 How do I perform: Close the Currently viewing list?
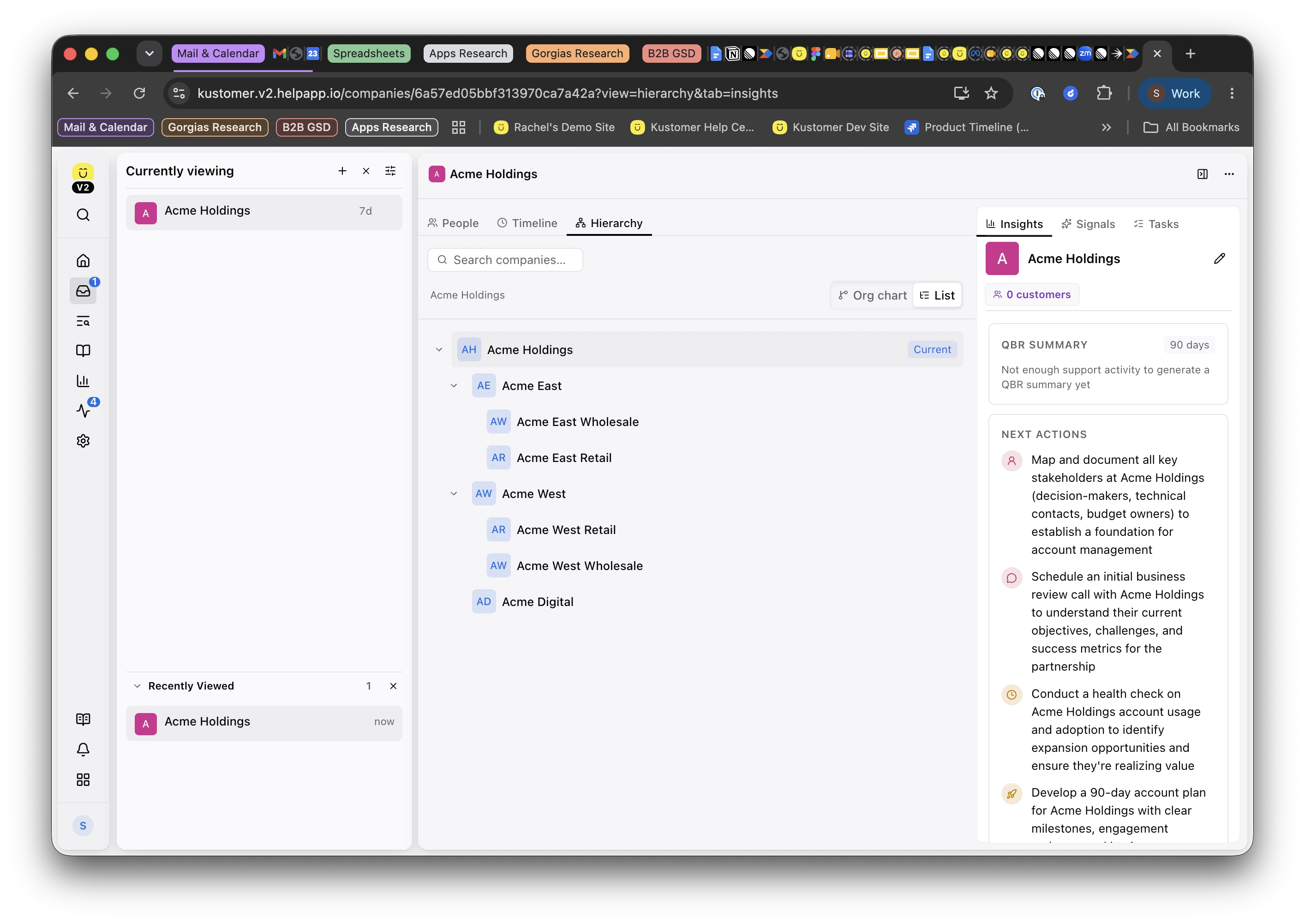366,171
